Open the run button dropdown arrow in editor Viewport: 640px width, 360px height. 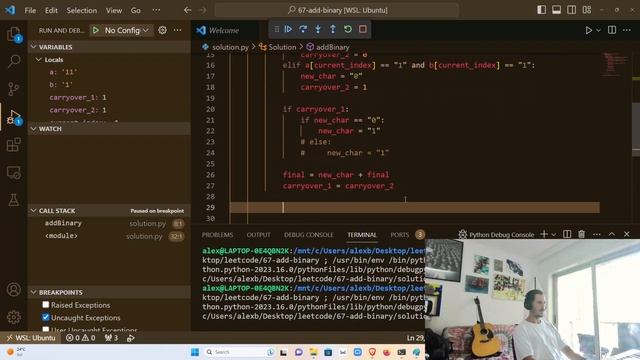[598, 30]
